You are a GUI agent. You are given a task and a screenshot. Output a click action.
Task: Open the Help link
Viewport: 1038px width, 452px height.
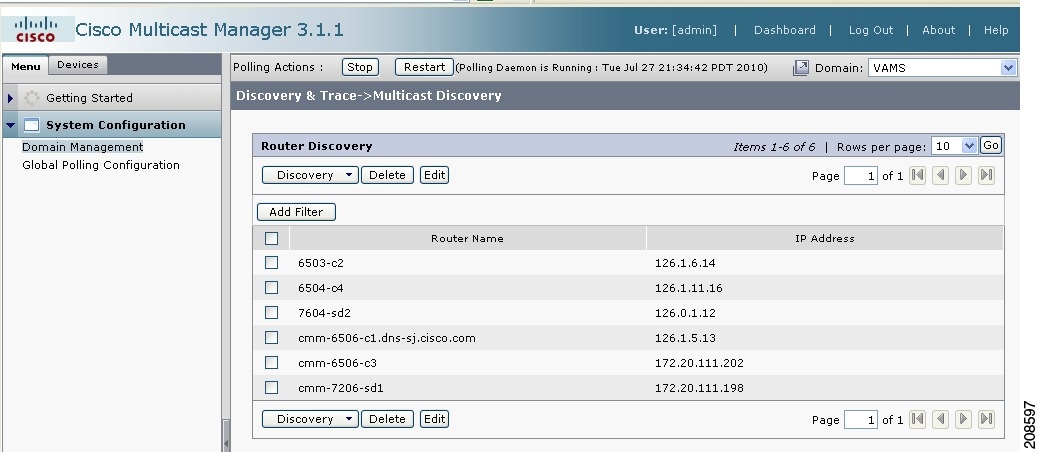coord(996,30)
